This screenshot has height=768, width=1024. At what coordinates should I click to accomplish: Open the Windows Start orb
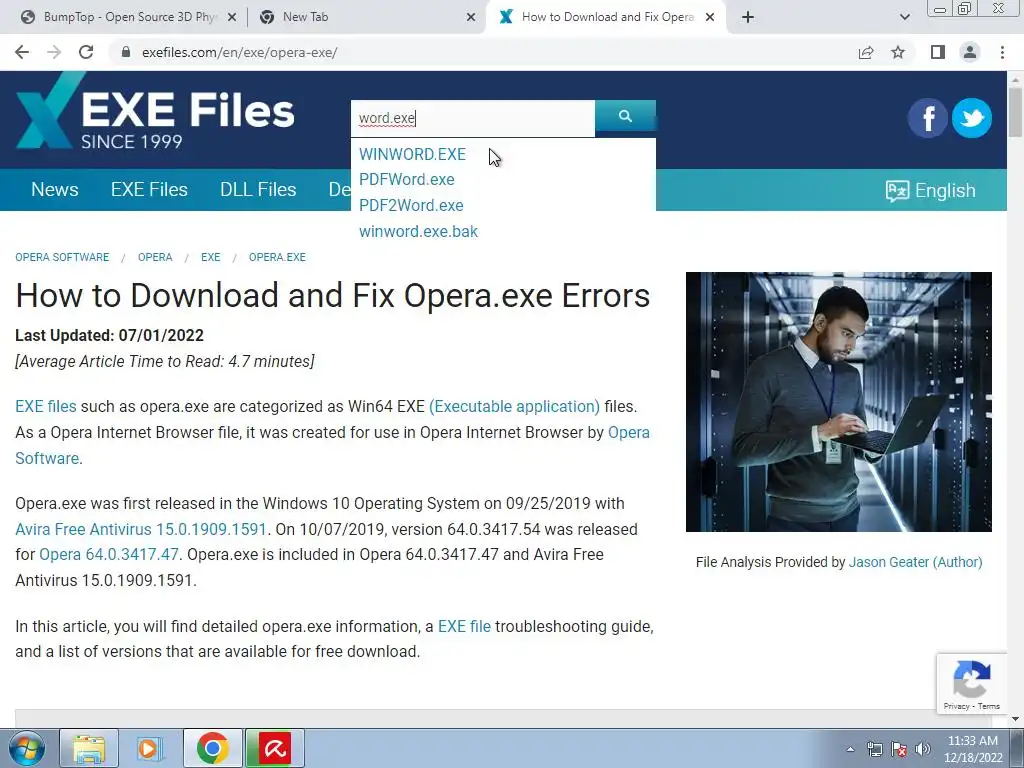27,748
